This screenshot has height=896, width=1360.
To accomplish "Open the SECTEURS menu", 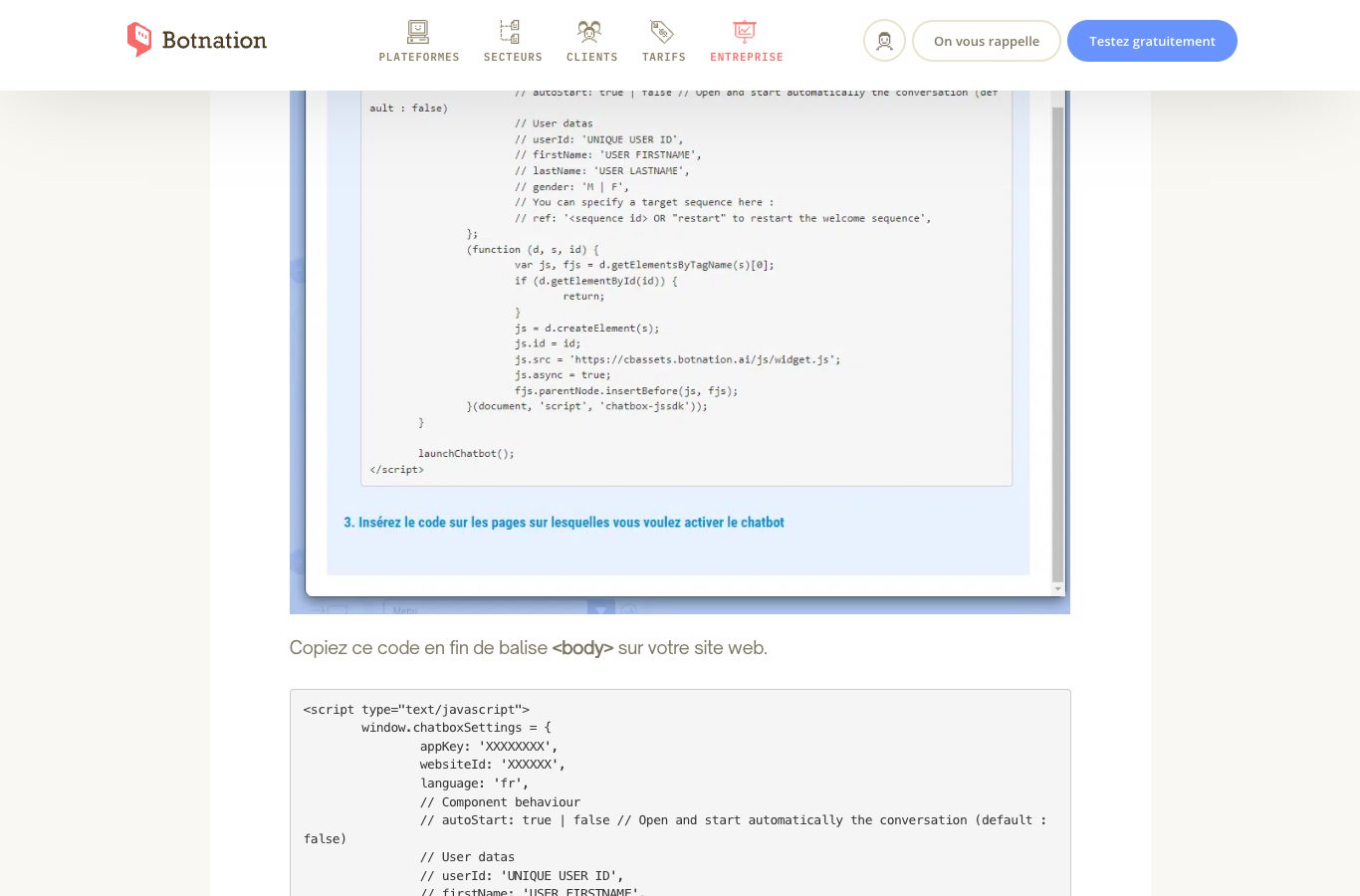I will [513, 58].
